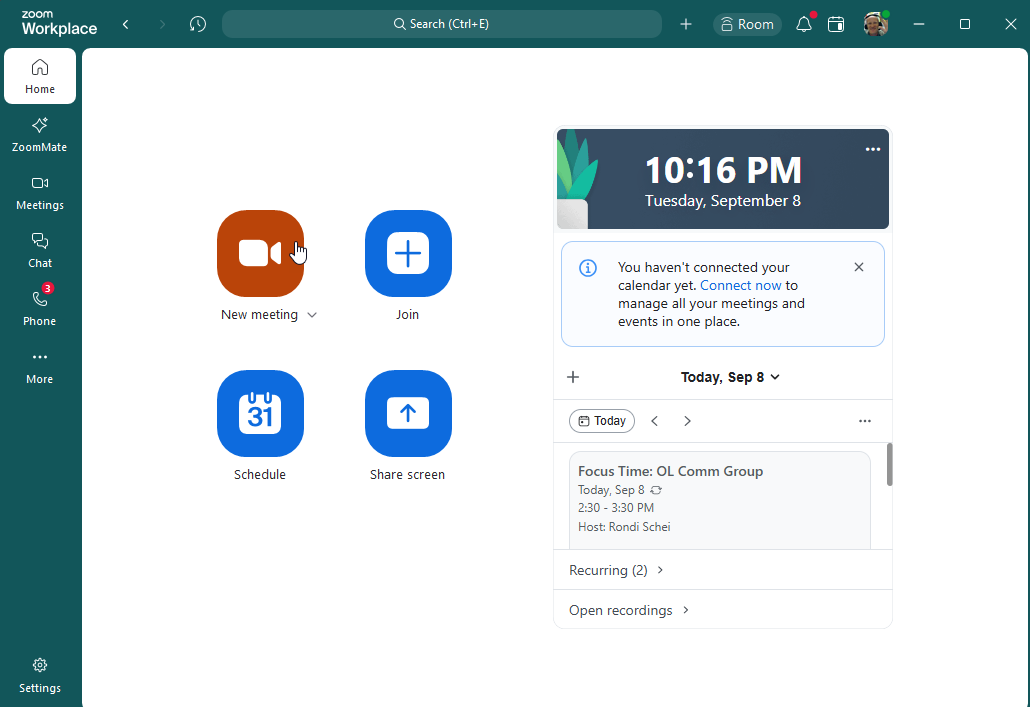Go to previous day with left chevron
Viewport: 1030px width, 707px height.
654,421
